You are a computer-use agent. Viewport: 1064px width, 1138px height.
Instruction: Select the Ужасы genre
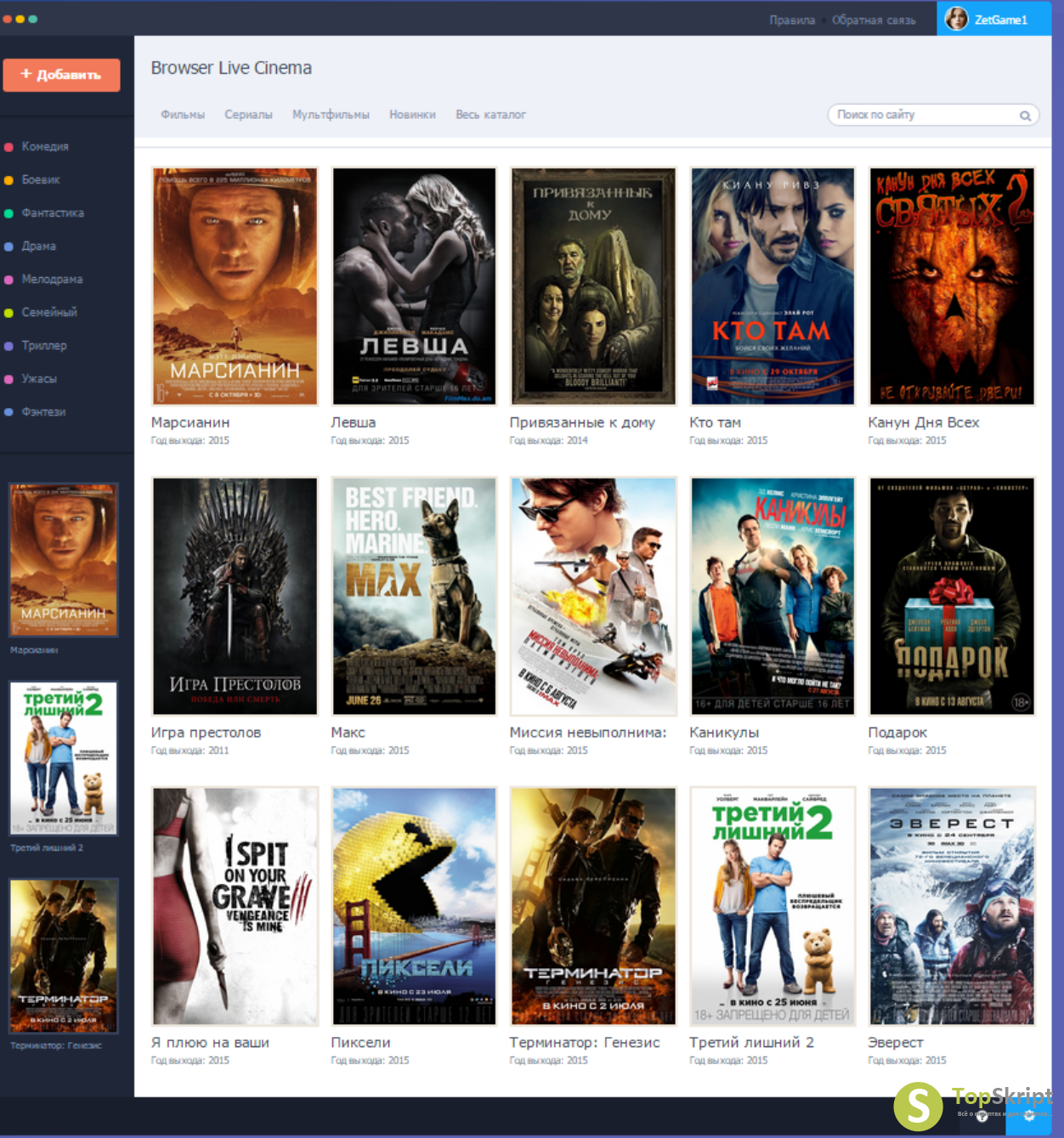click(x=39, y=378)
